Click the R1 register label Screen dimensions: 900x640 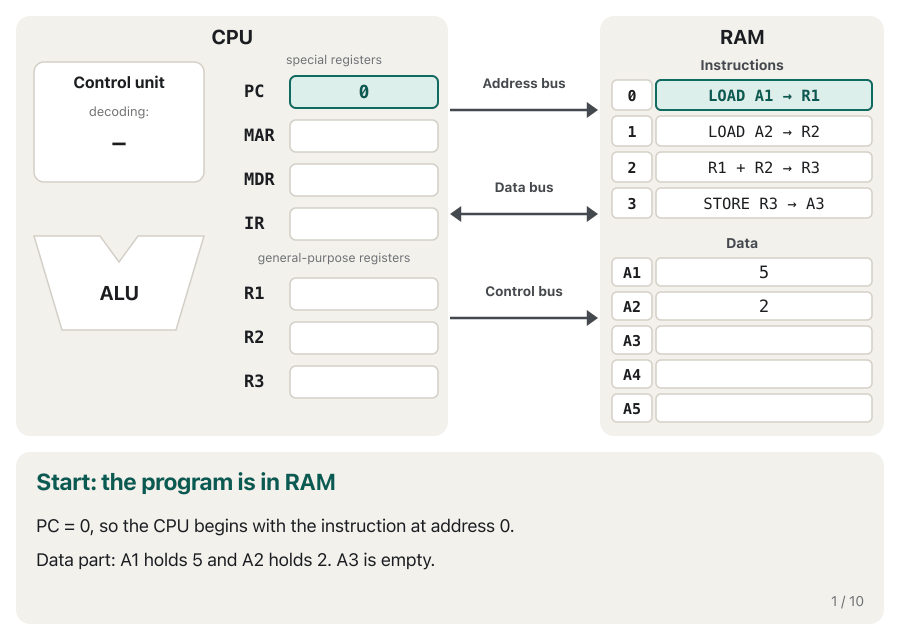254,293
